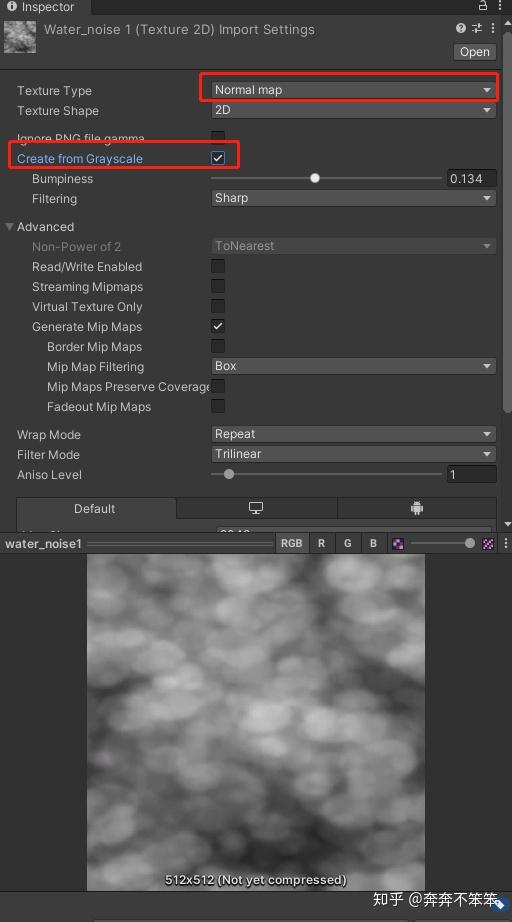Click the Bumpiness value field 0.134

click(471, 178)
